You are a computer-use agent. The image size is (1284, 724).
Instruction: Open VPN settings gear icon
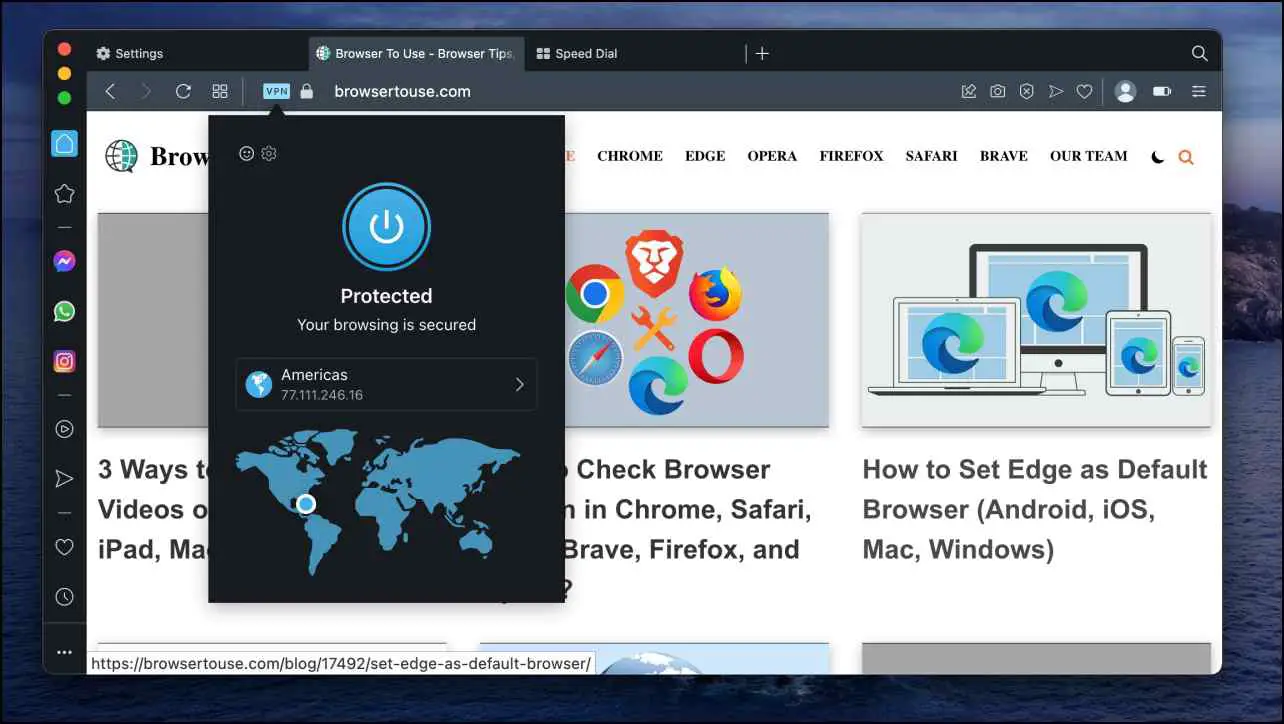(x=269, y=153)
